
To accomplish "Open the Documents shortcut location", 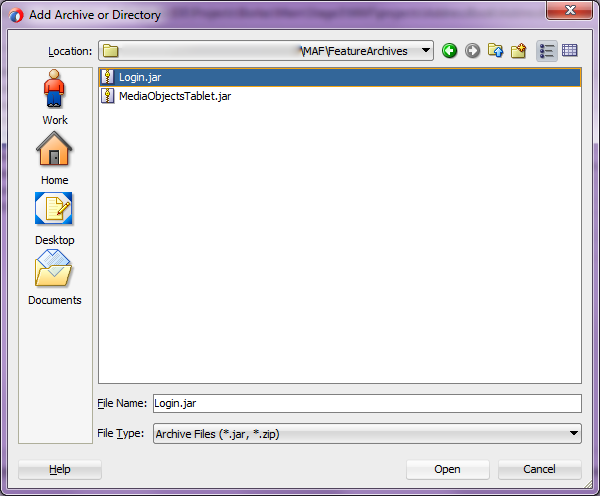I will click(54, 277).
